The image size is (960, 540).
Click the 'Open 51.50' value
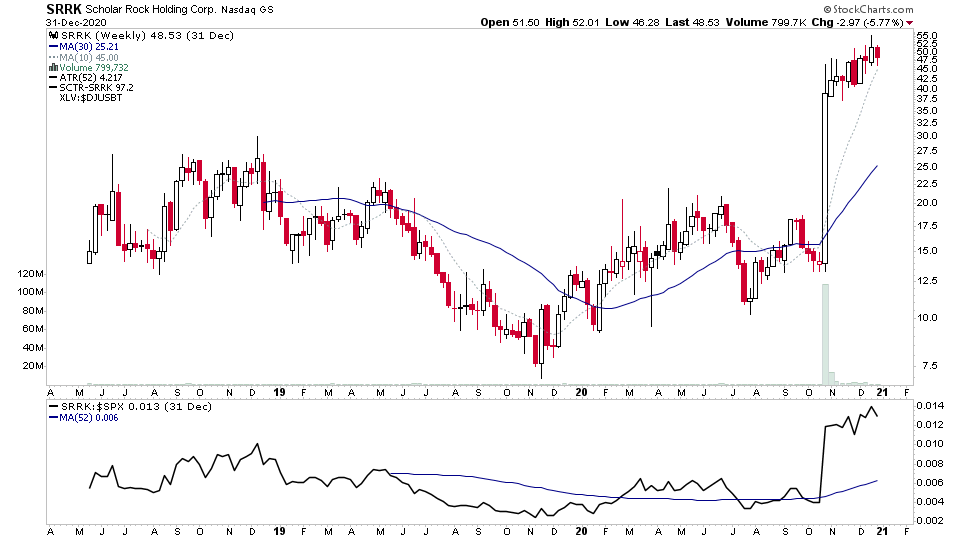tap(510, 23)
